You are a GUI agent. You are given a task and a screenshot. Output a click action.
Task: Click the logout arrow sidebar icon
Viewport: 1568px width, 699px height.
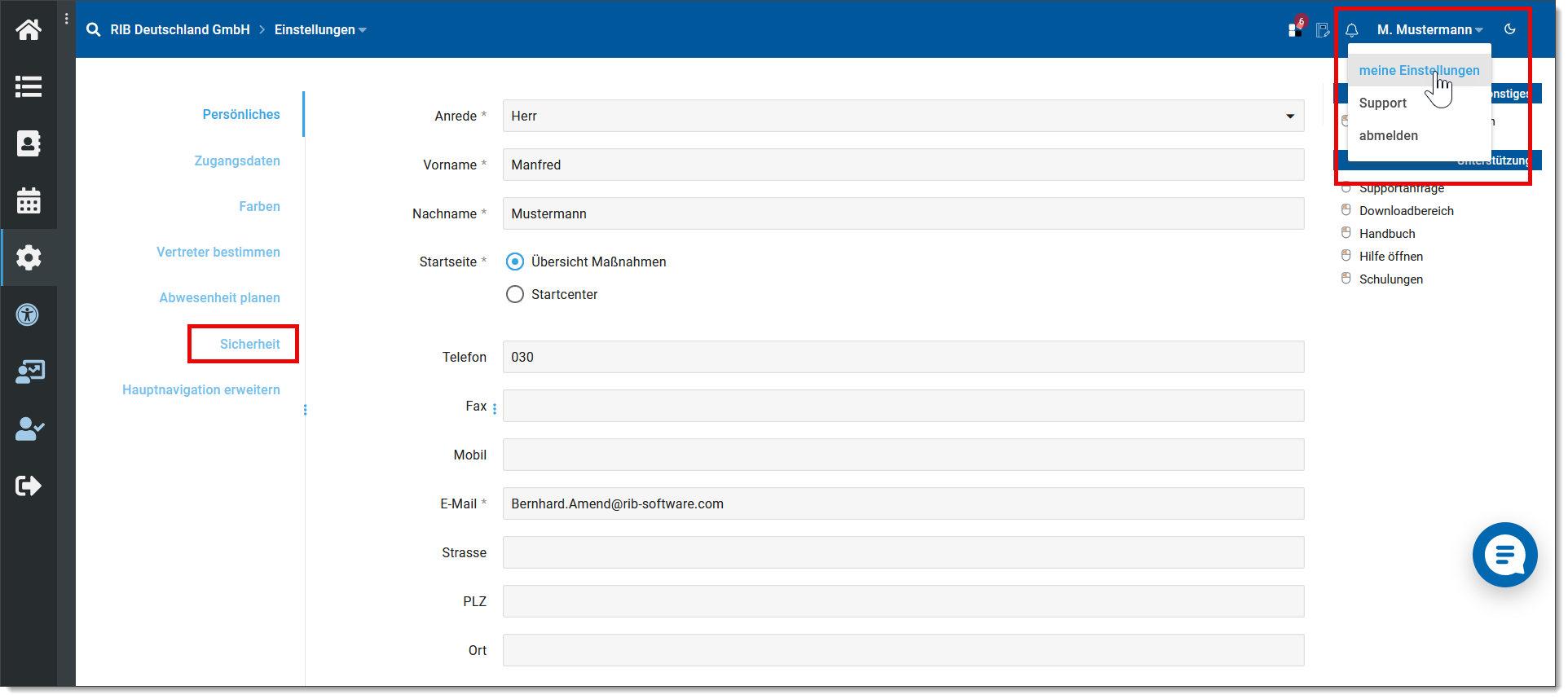pyautogui.click(x=29, y=486)
